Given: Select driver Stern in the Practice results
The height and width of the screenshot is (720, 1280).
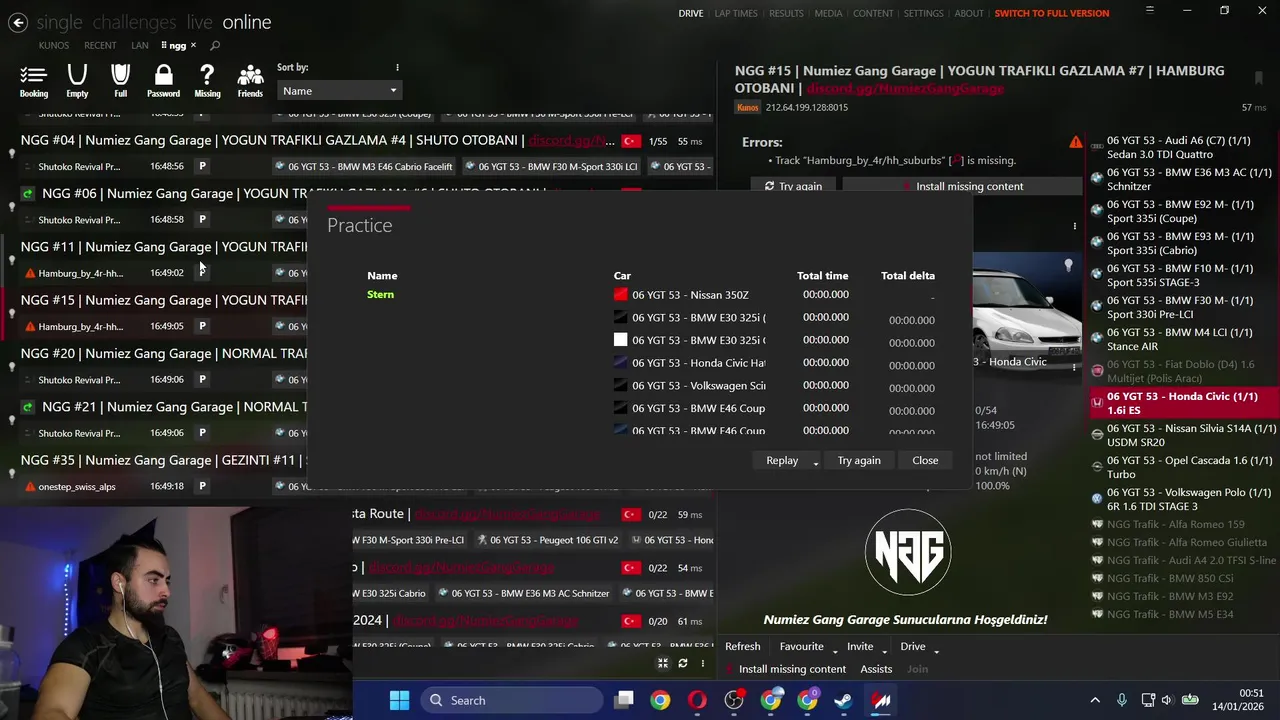Looking at the screenshot, I should [x=380, y=294].
